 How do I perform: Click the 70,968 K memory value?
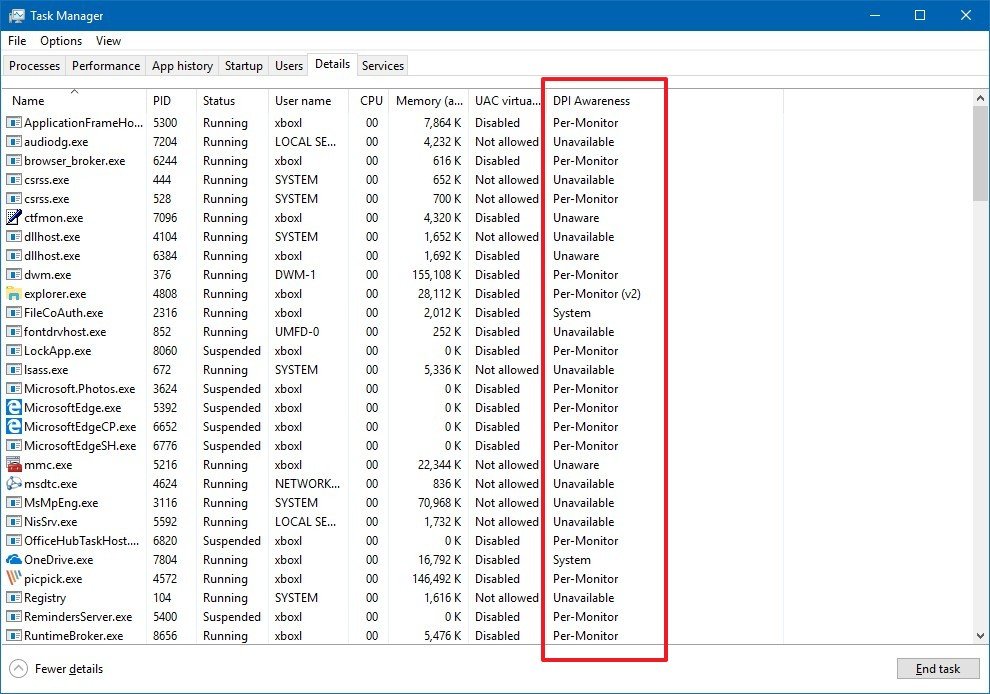pyautogui.click(x=439, y=503)
